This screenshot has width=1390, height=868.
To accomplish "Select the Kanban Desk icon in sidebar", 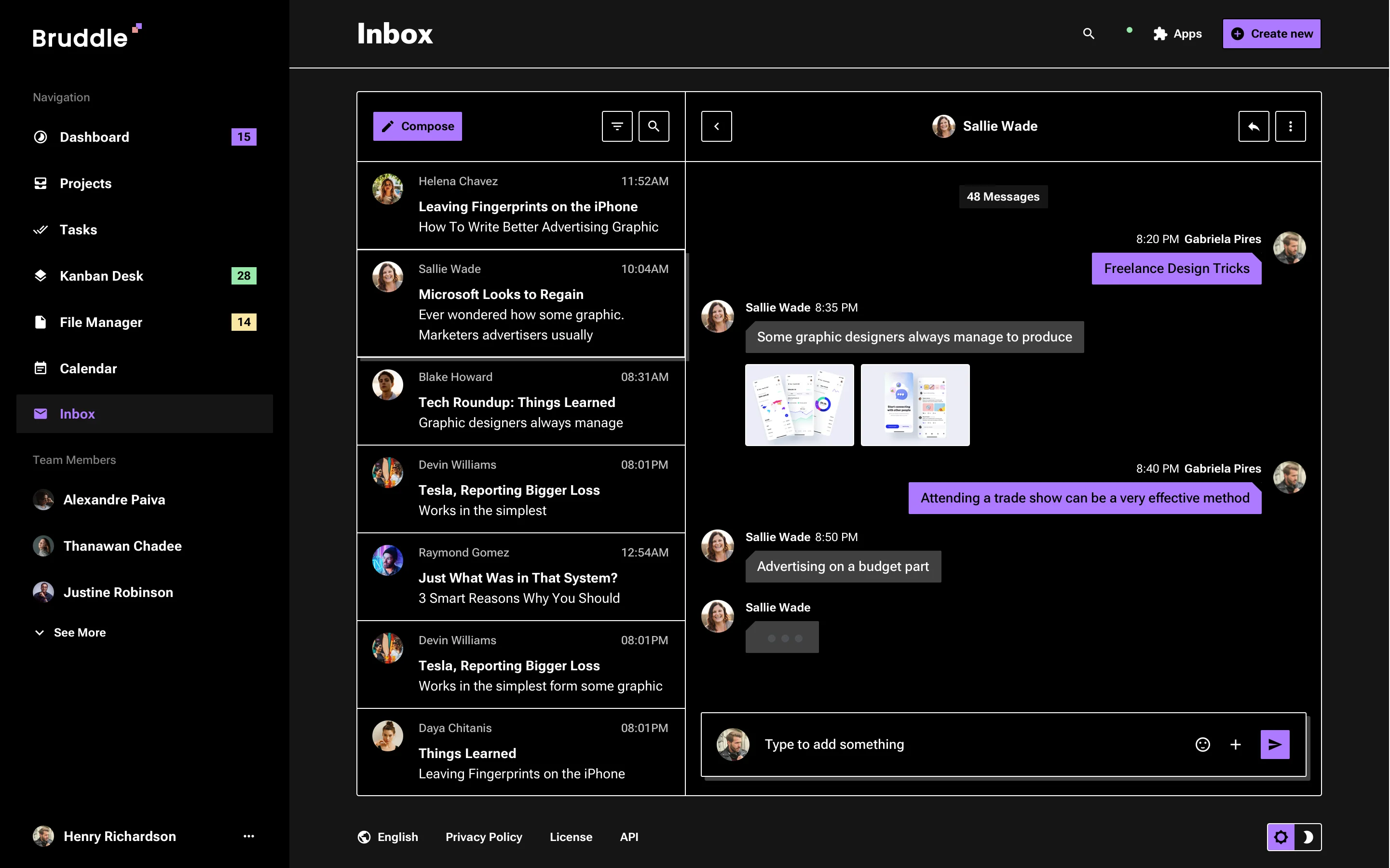I will coord(40,275).
